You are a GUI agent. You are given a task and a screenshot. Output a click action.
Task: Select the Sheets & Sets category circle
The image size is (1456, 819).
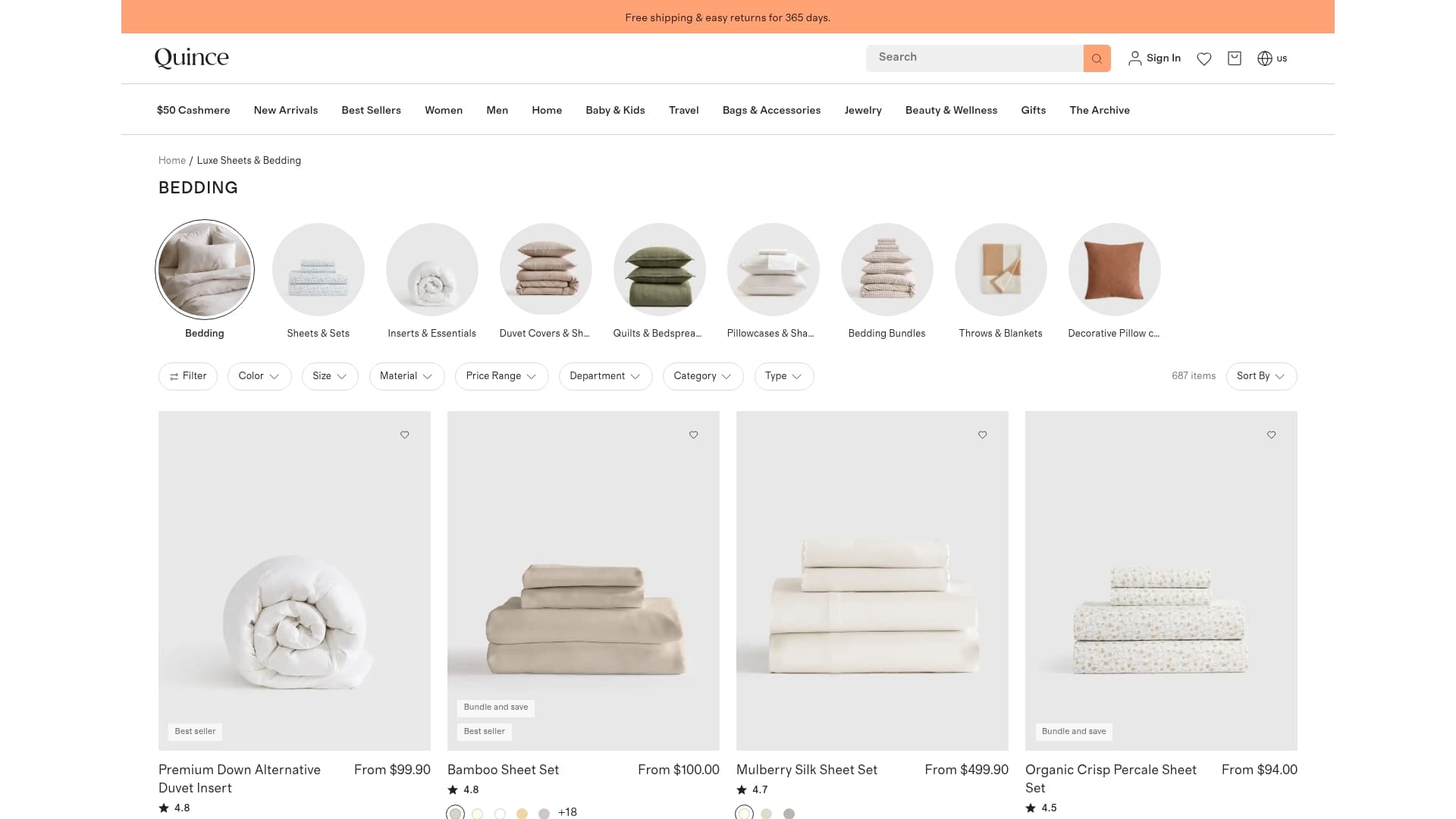tap(318, 269)
